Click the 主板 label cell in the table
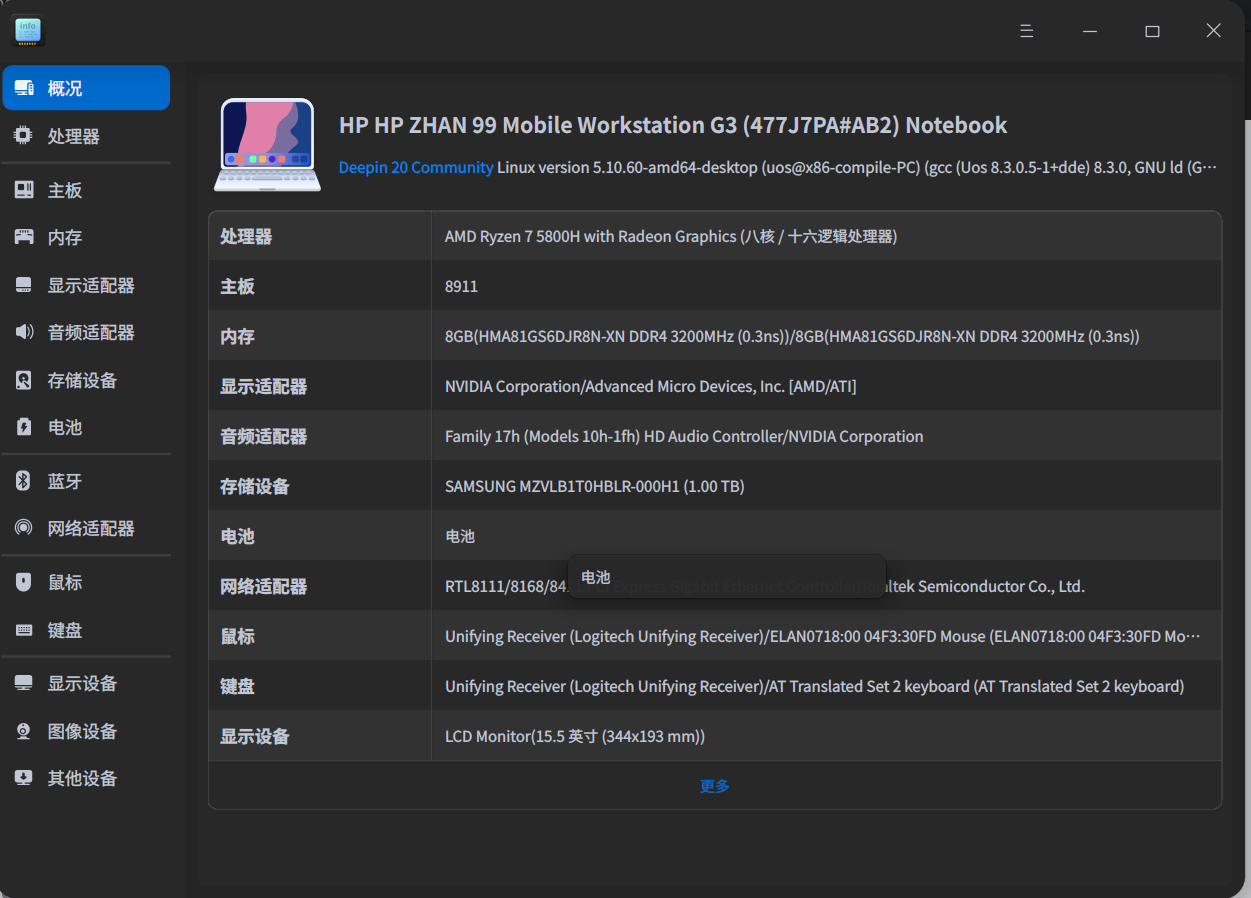This screenshot has width=1251, height=898. pos(320,286)
